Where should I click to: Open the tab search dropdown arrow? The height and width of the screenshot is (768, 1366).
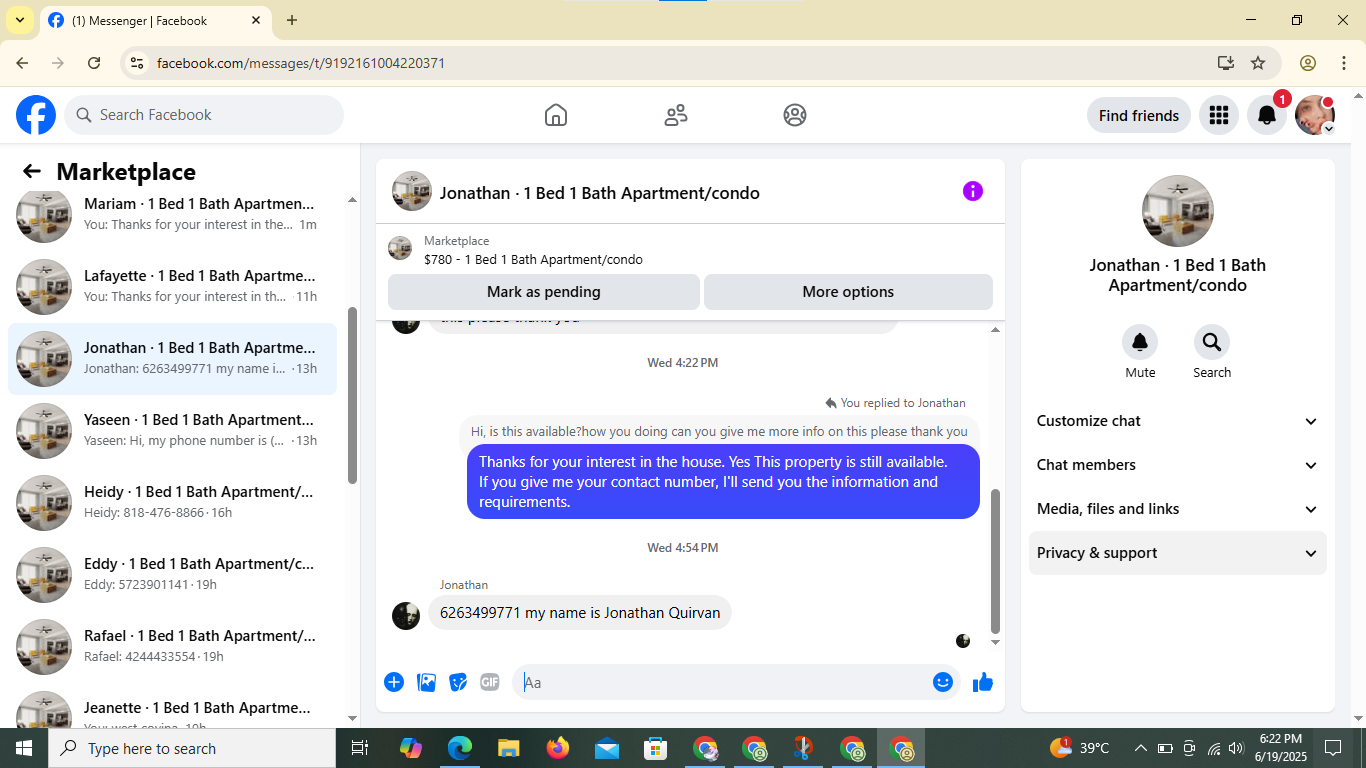pyautogui.click(x=20, y=20)
